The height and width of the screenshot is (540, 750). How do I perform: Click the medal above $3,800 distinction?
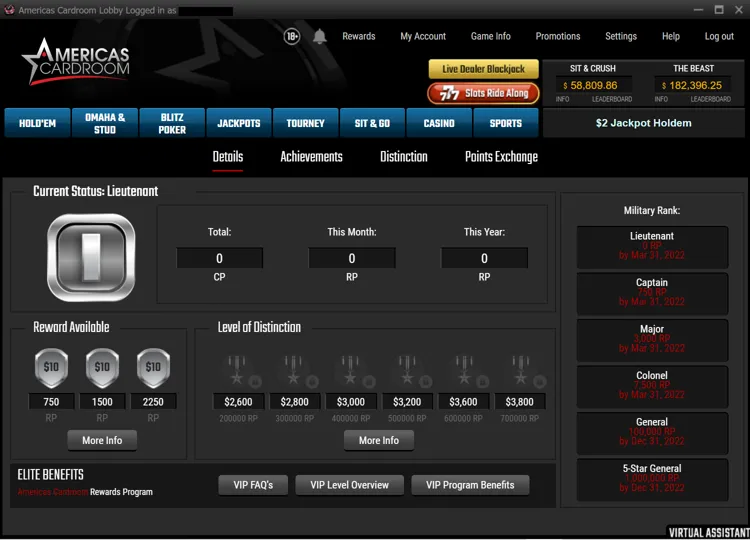[520, 371]
